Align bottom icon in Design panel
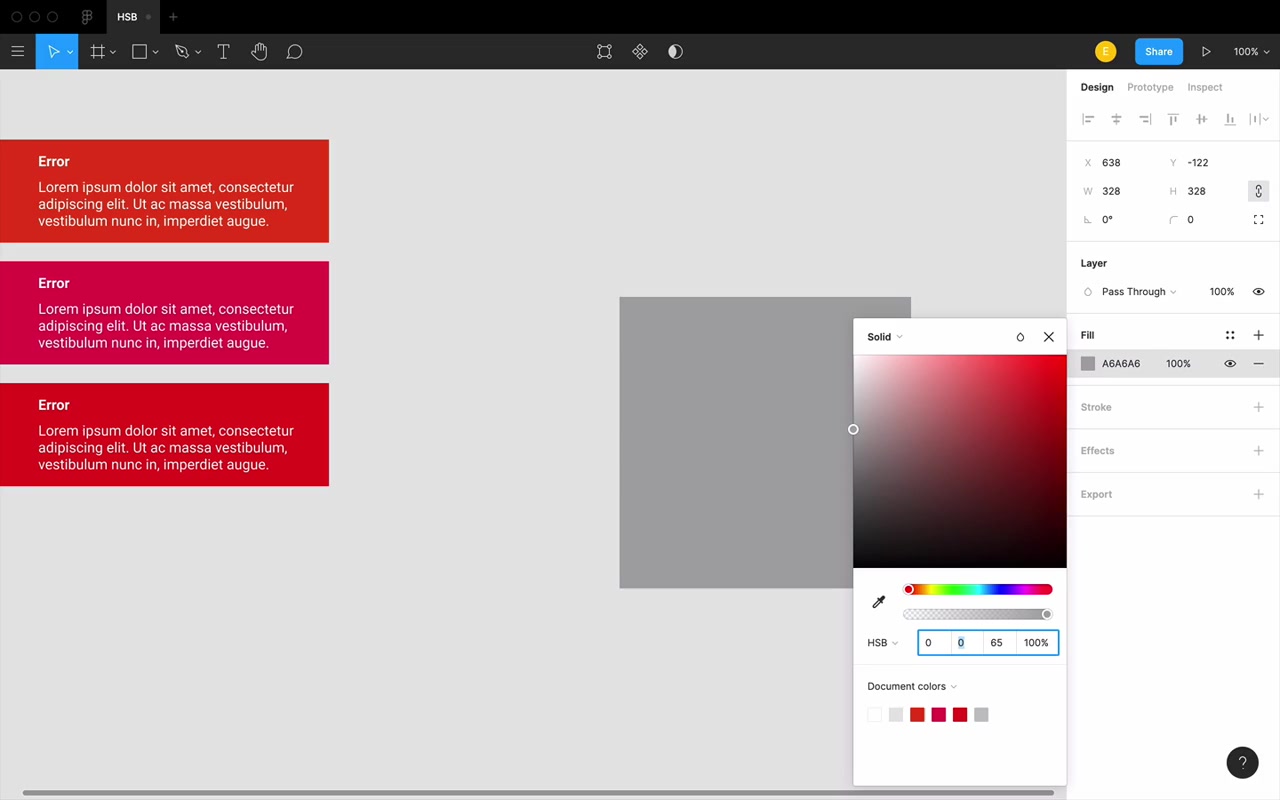This screenshot has height=800, width=1280. [1230, 119]
